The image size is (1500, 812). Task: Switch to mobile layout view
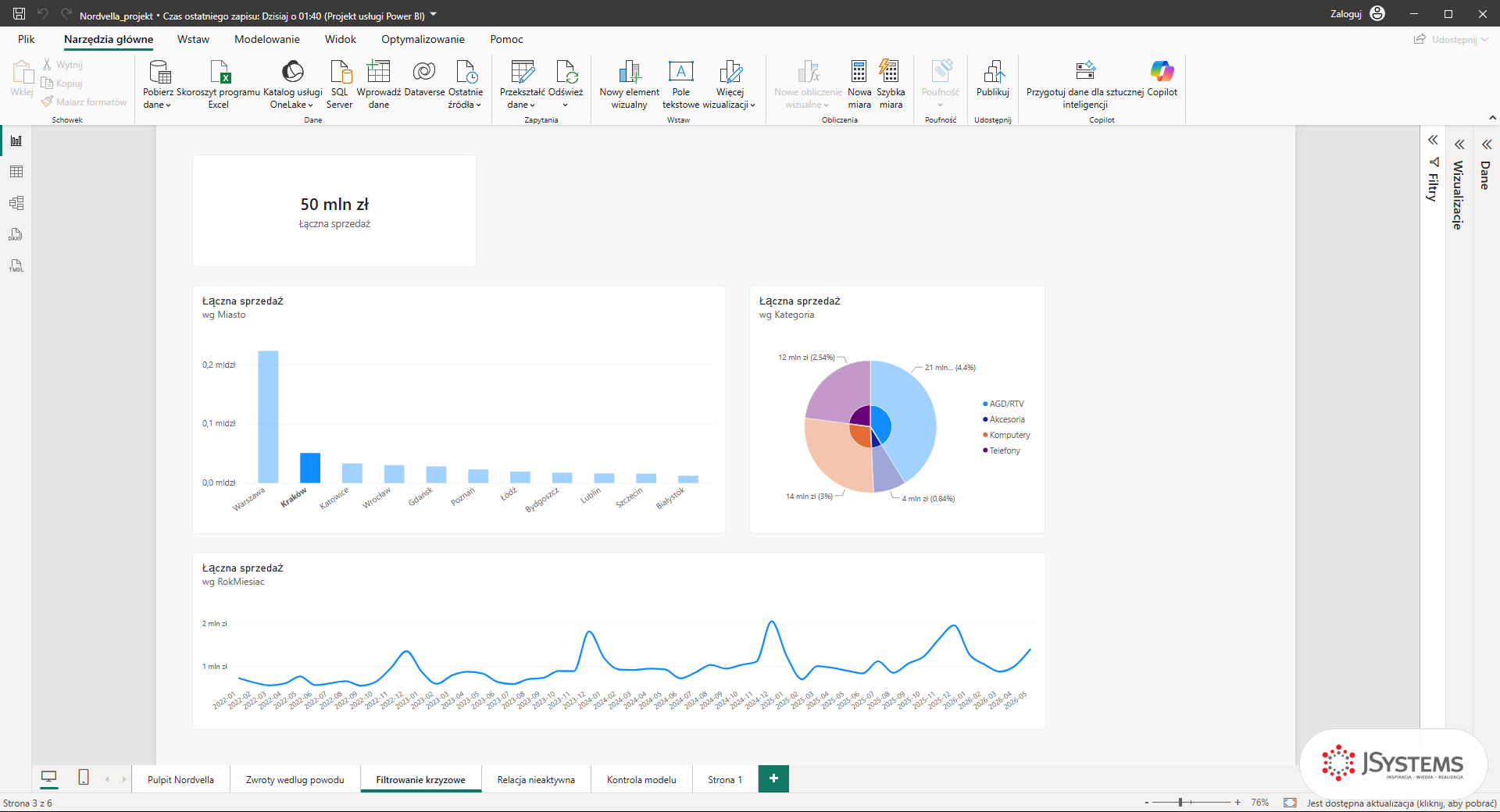(84, 777)
